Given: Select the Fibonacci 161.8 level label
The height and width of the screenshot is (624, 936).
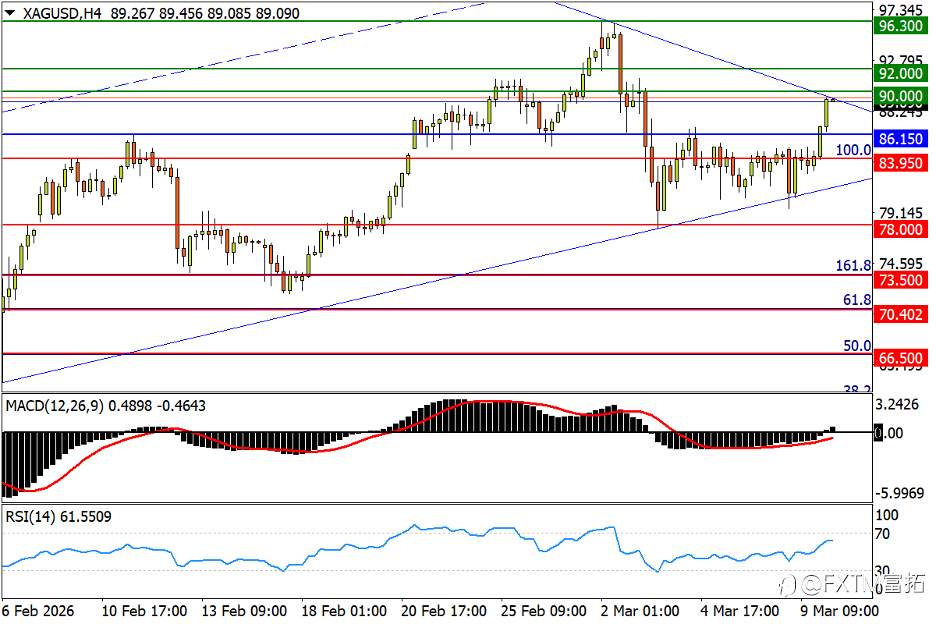Looking at the screenshot, I should [x=853, y=265].
